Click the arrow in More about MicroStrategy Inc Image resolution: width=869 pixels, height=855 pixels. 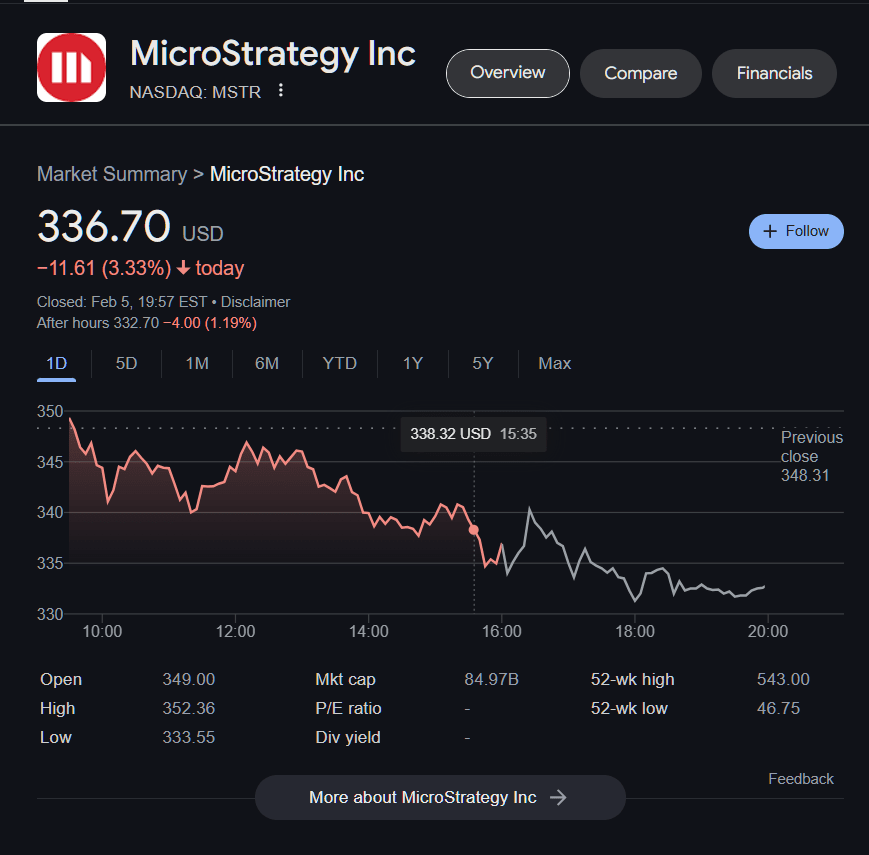tap(559, 797)
